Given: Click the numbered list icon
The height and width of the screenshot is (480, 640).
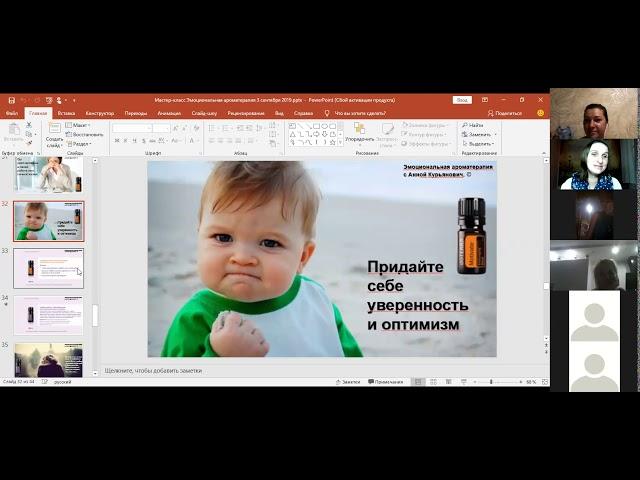Looking at the screenshot, I should pos(226,128).
